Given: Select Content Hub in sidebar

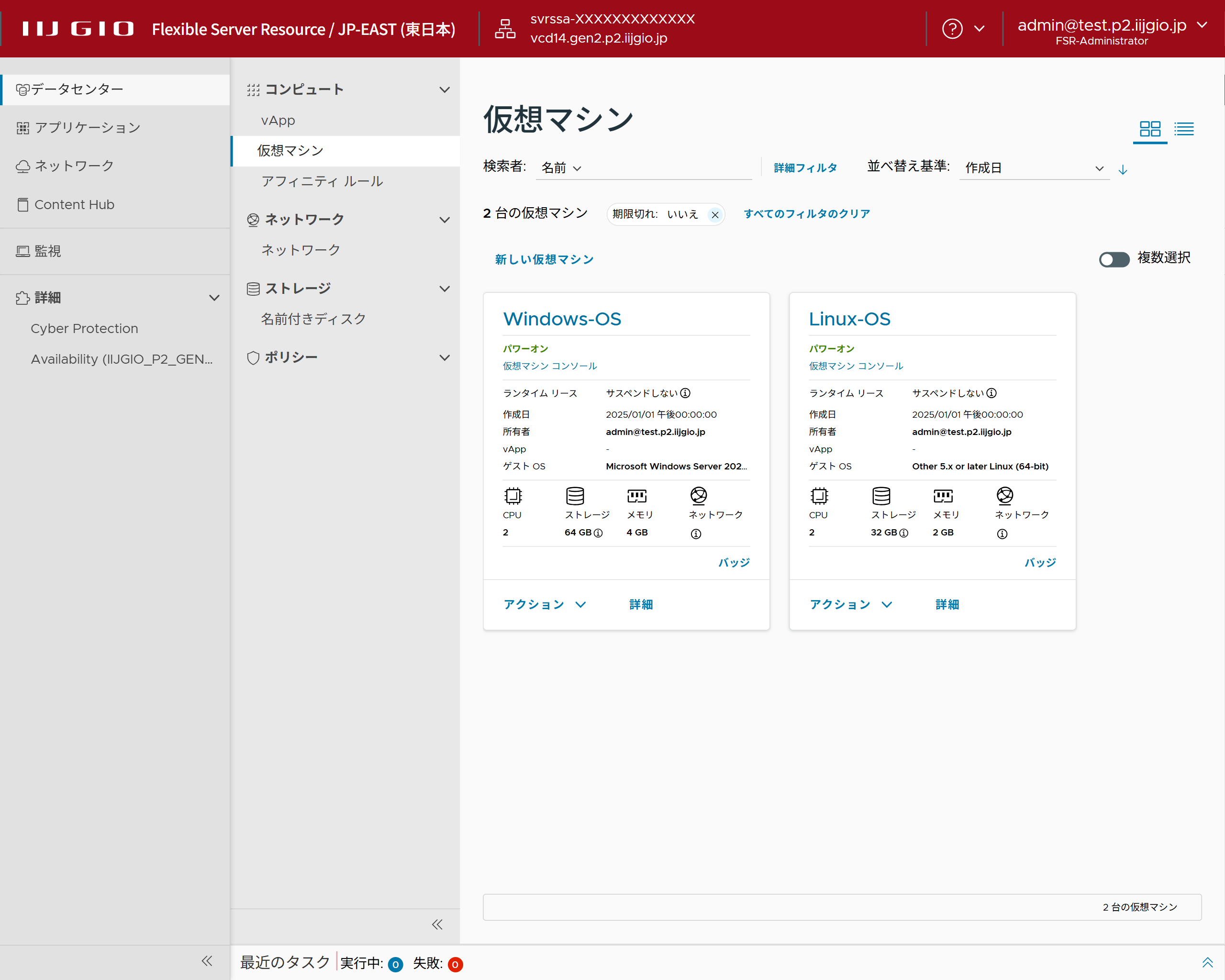Looking at the screenshot, I should (x=74, y=204).
